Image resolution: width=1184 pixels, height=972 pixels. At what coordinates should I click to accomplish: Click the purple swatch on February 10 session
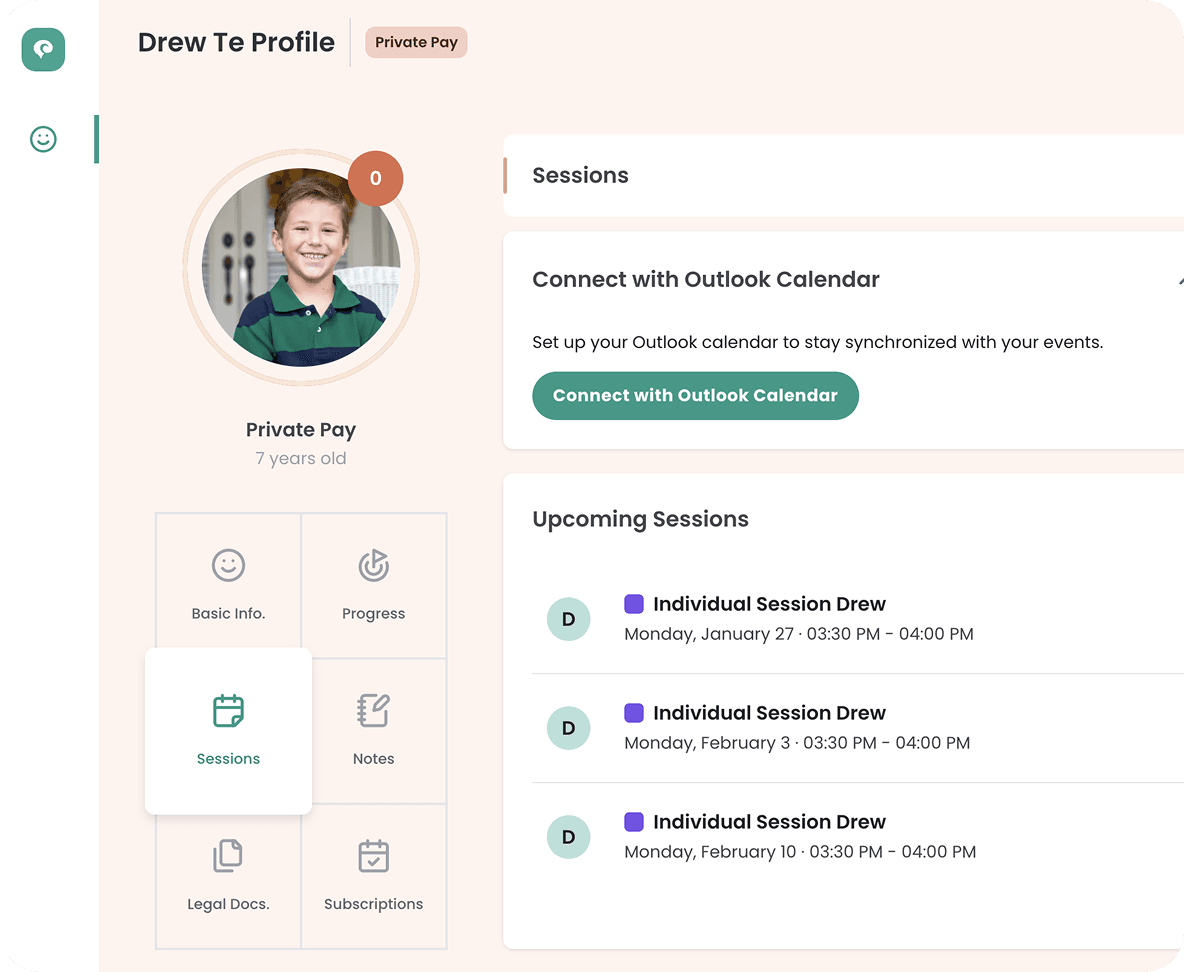[x=634, y=822]
